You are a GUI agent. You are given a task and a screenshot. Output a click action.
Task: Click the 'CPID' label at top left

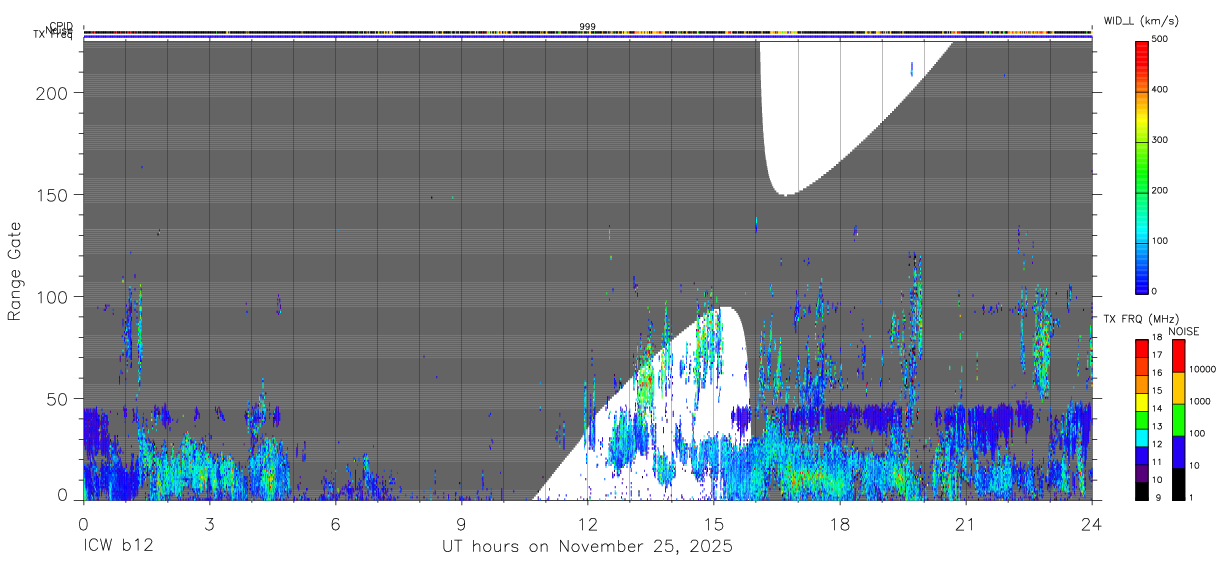click(x=62, y=27)
